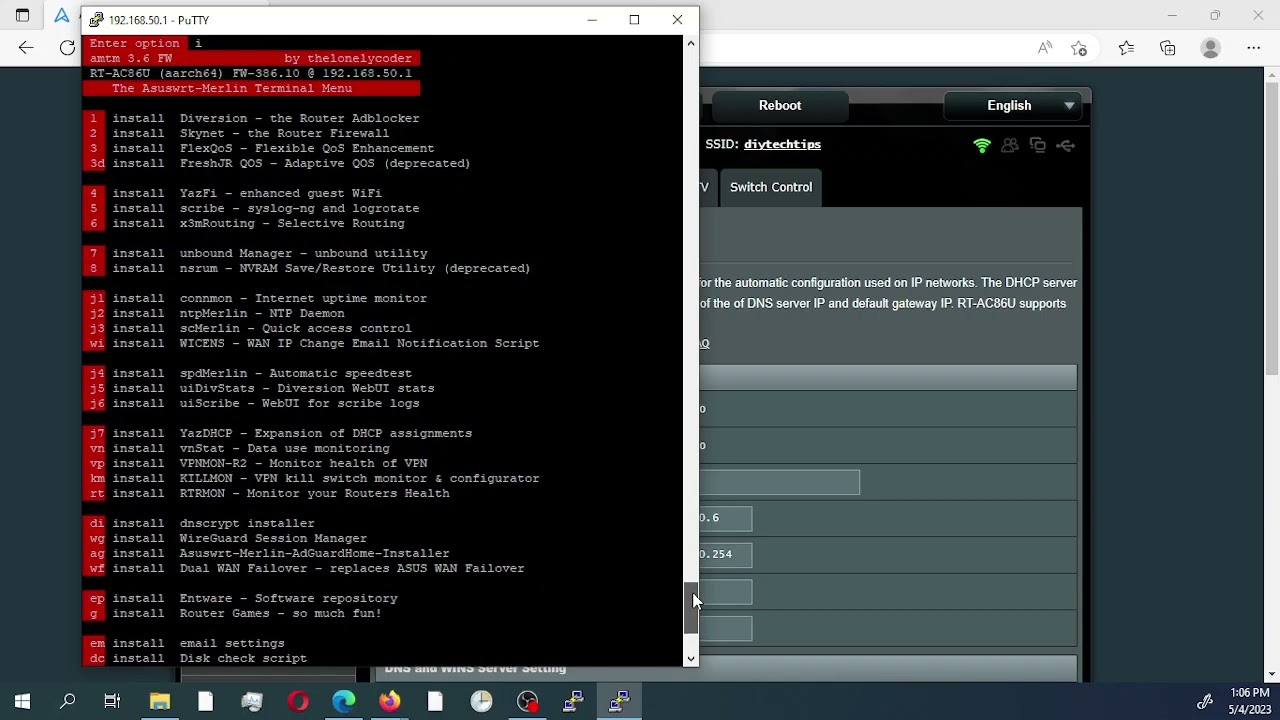Viewport: 1280px width, 720px height.
Task: Open the Windows Start menu
Action: [22, 702]
